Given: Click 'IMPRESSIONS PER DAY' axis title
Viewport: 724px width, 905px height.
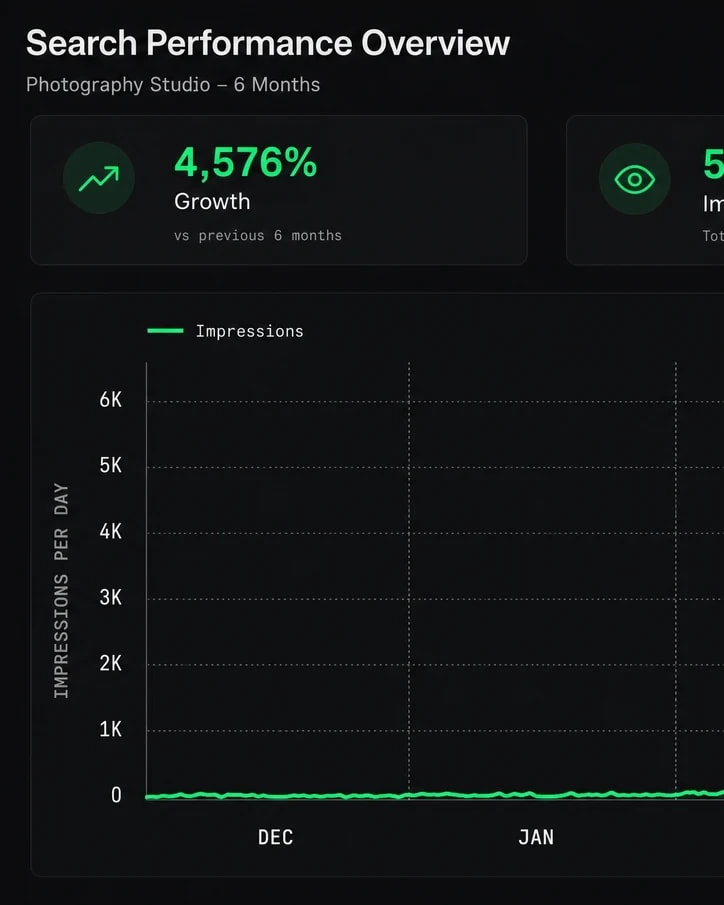Looking at the screenshot, I should click(61, 590).
